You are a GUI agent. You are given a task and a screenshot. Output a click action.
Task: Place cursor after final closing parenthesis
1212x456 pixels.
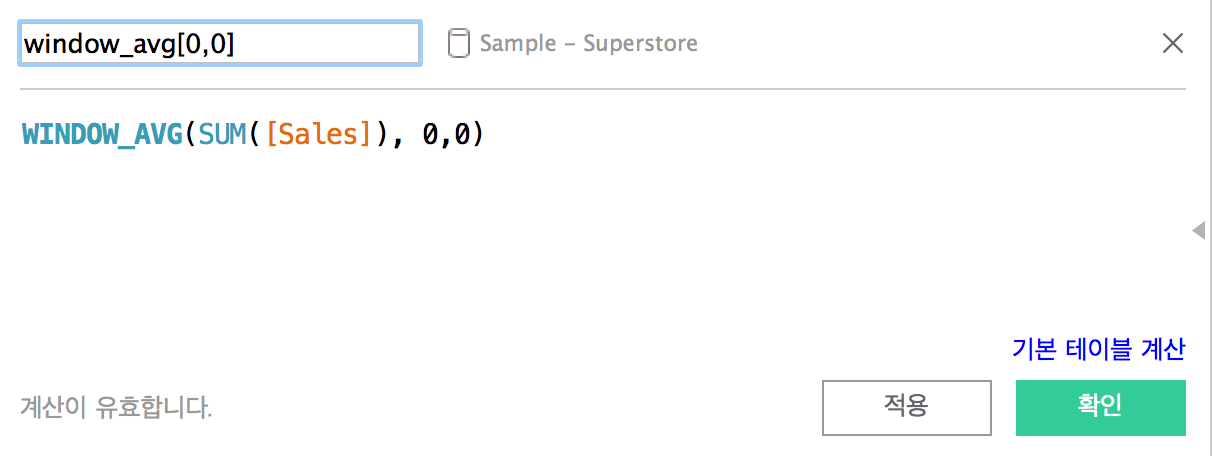[487, 135]
